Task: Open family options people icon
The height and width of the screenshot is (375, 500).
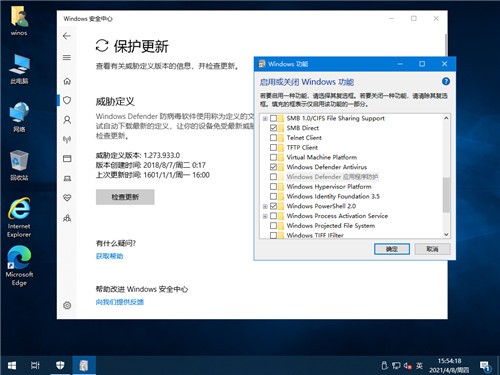Action: coord(67,218)
